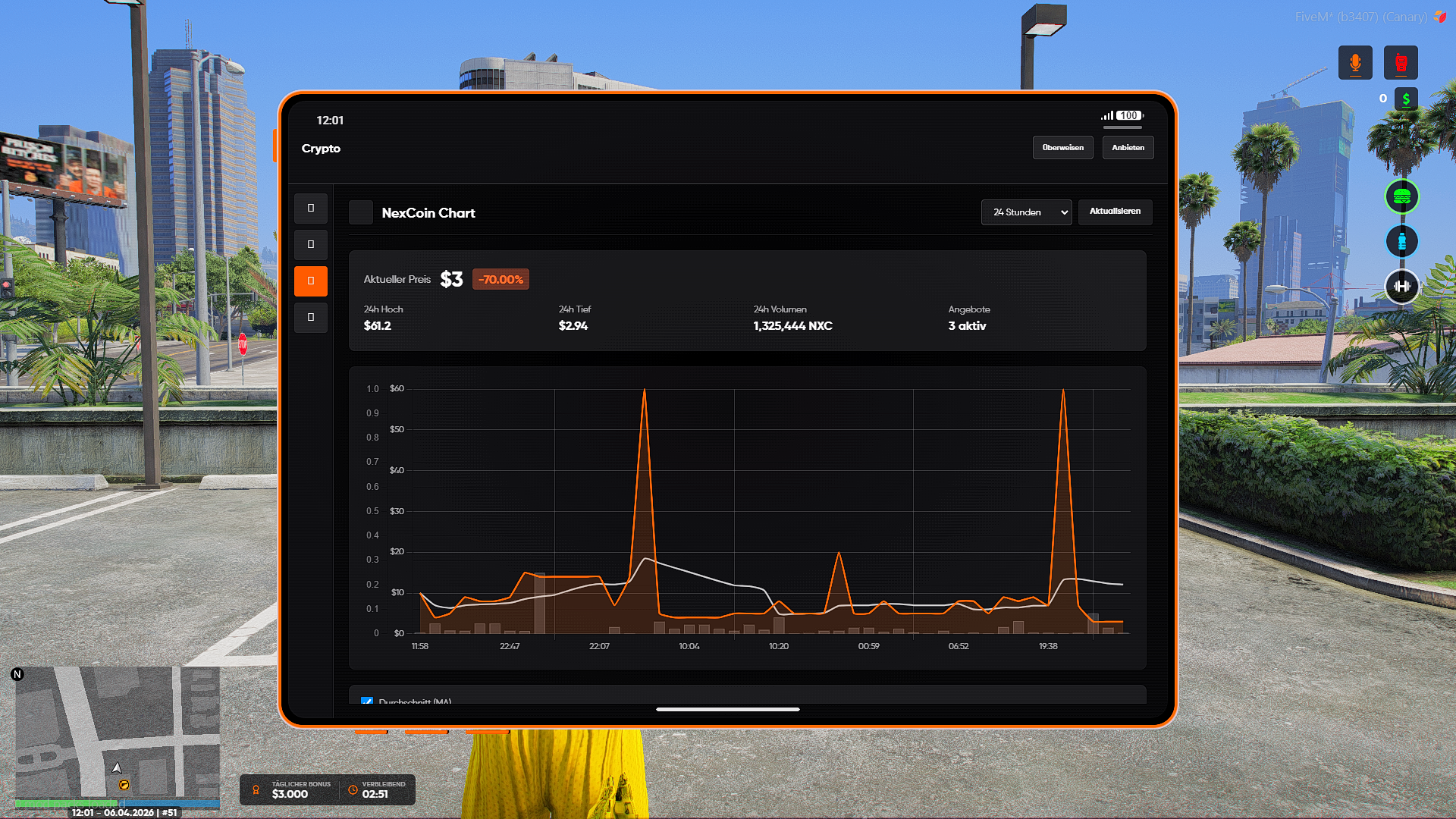The image size is (1456, 819).
Task: Open the topmost sidebar tab
Action: (x=311, y=208)
